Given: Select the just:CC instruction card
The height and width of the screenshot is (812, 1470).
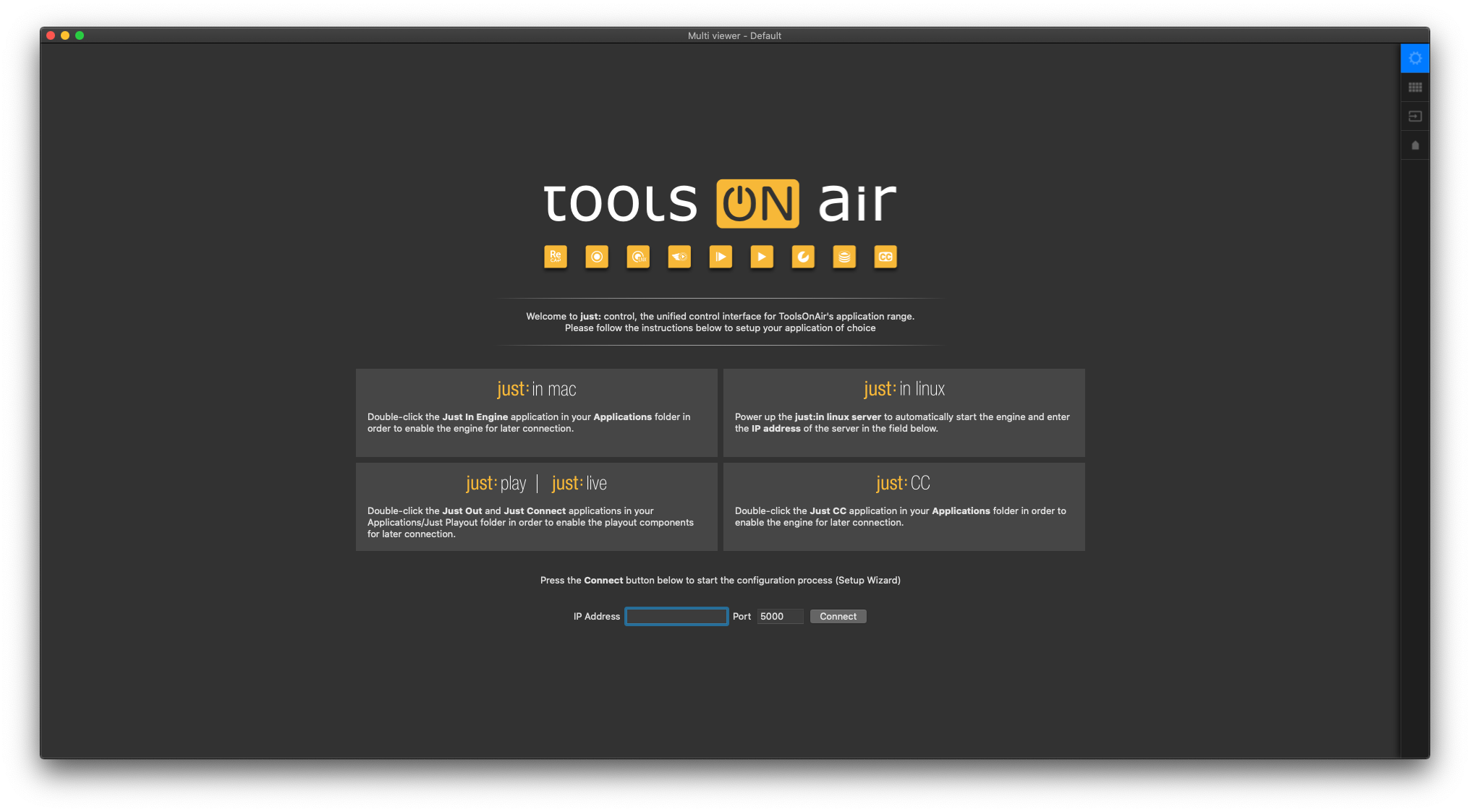Looking at the screenshot, I should [904, 507].
